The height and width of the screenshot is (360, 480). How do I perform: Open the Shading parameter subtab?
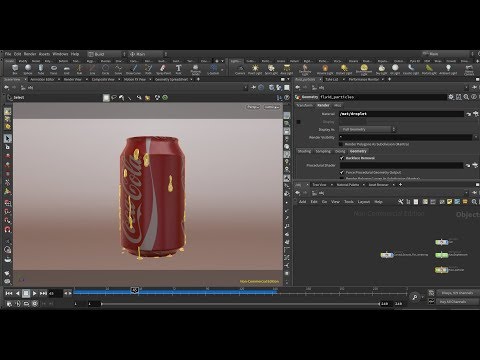tap(304, 151)
